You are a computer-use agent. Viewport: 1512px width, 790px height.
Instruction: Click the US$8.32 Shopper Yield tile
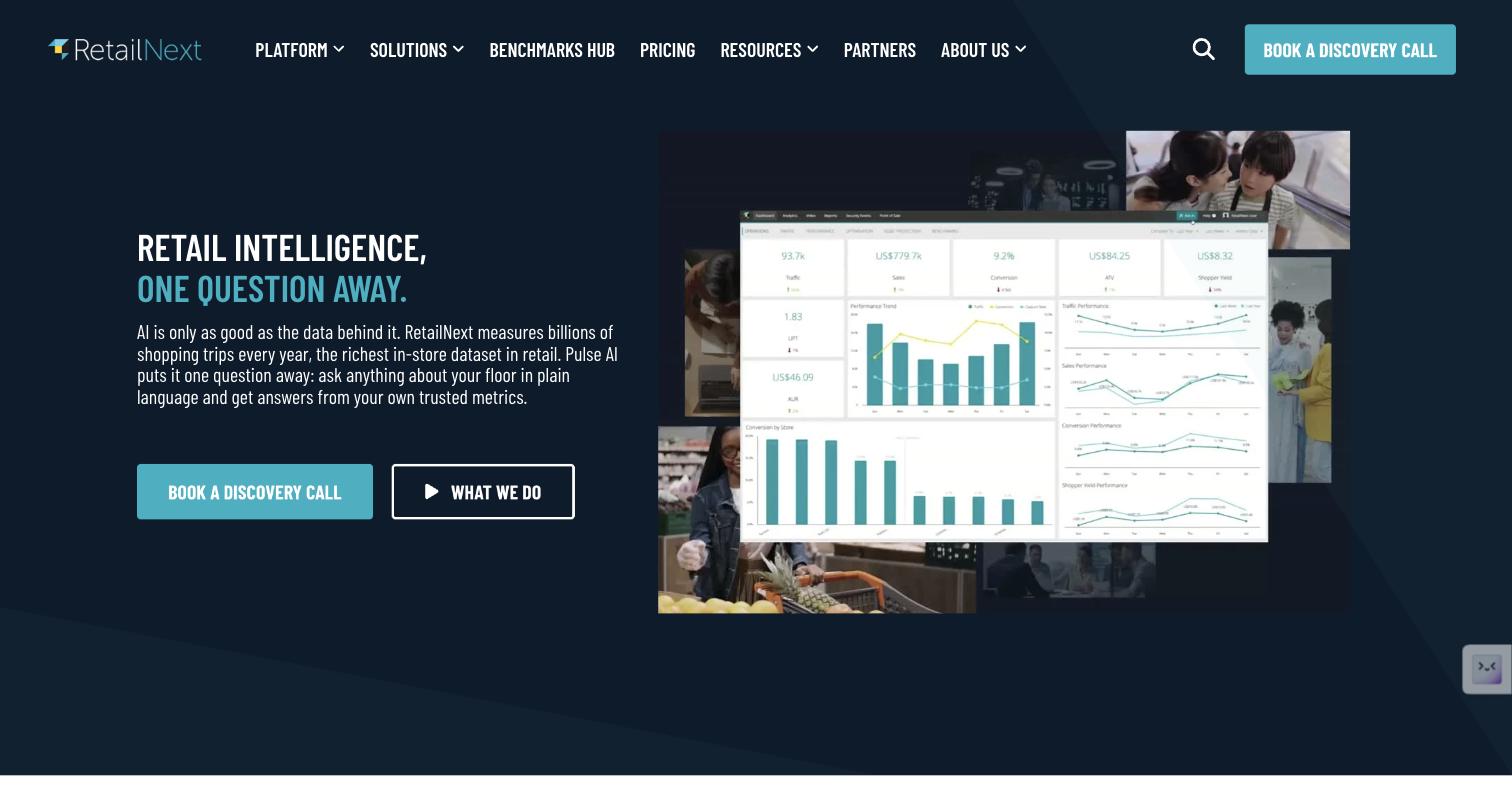[1215, 267]
